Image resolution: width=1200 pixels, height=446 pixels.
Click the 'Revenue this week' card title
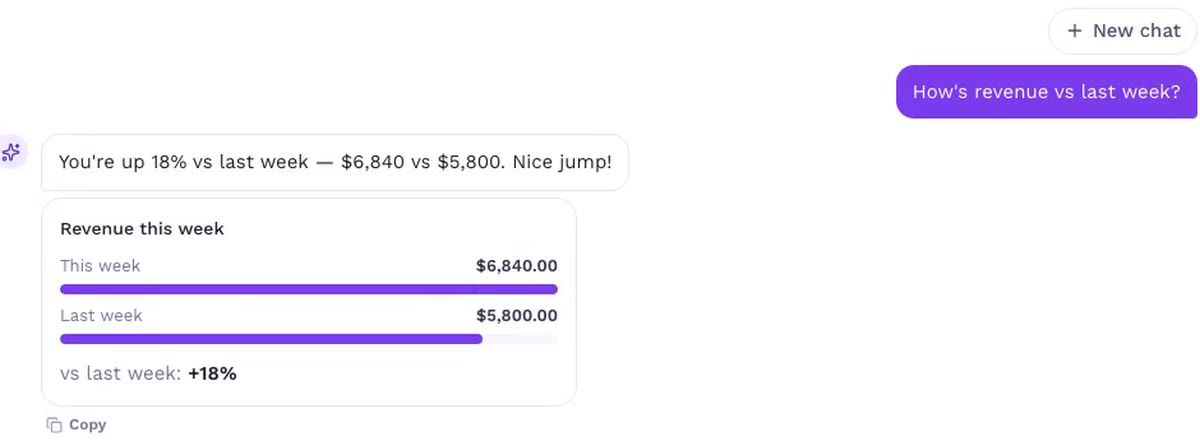(142, 229)
